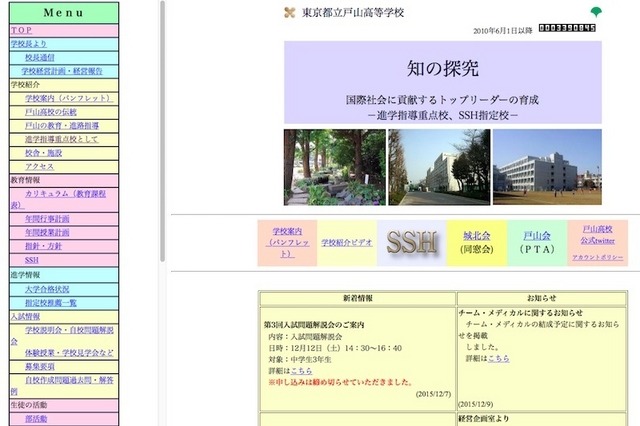Click 第3回入試問題解説会のご案内 heading
Image resolution: width=640 pixels, height=426 pixels.
pyautogui.click(x=314, y=325)
